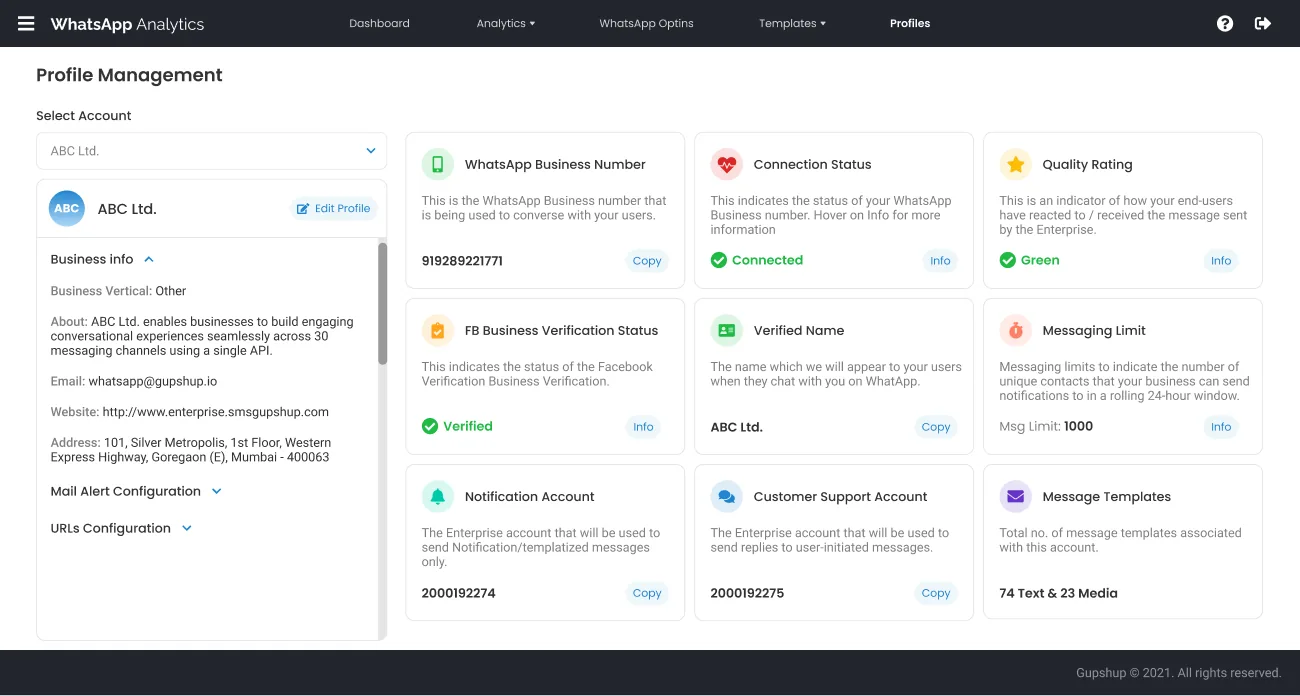
Task: Click the FB Business Verification clipboard icon
Action: tap(437, 330)
